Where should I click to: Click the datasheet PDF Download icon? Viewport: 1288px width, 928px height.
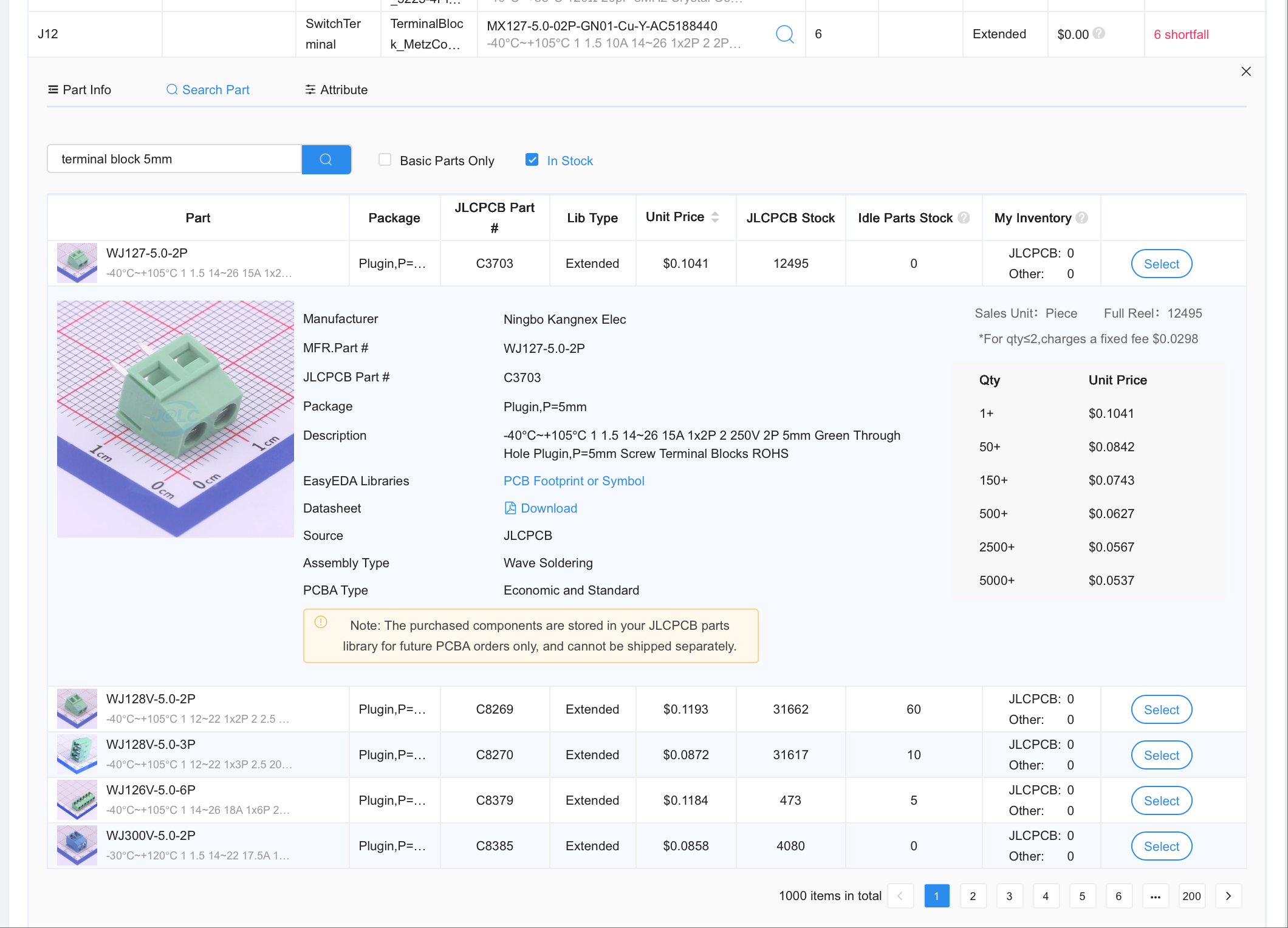click(510, 508)
